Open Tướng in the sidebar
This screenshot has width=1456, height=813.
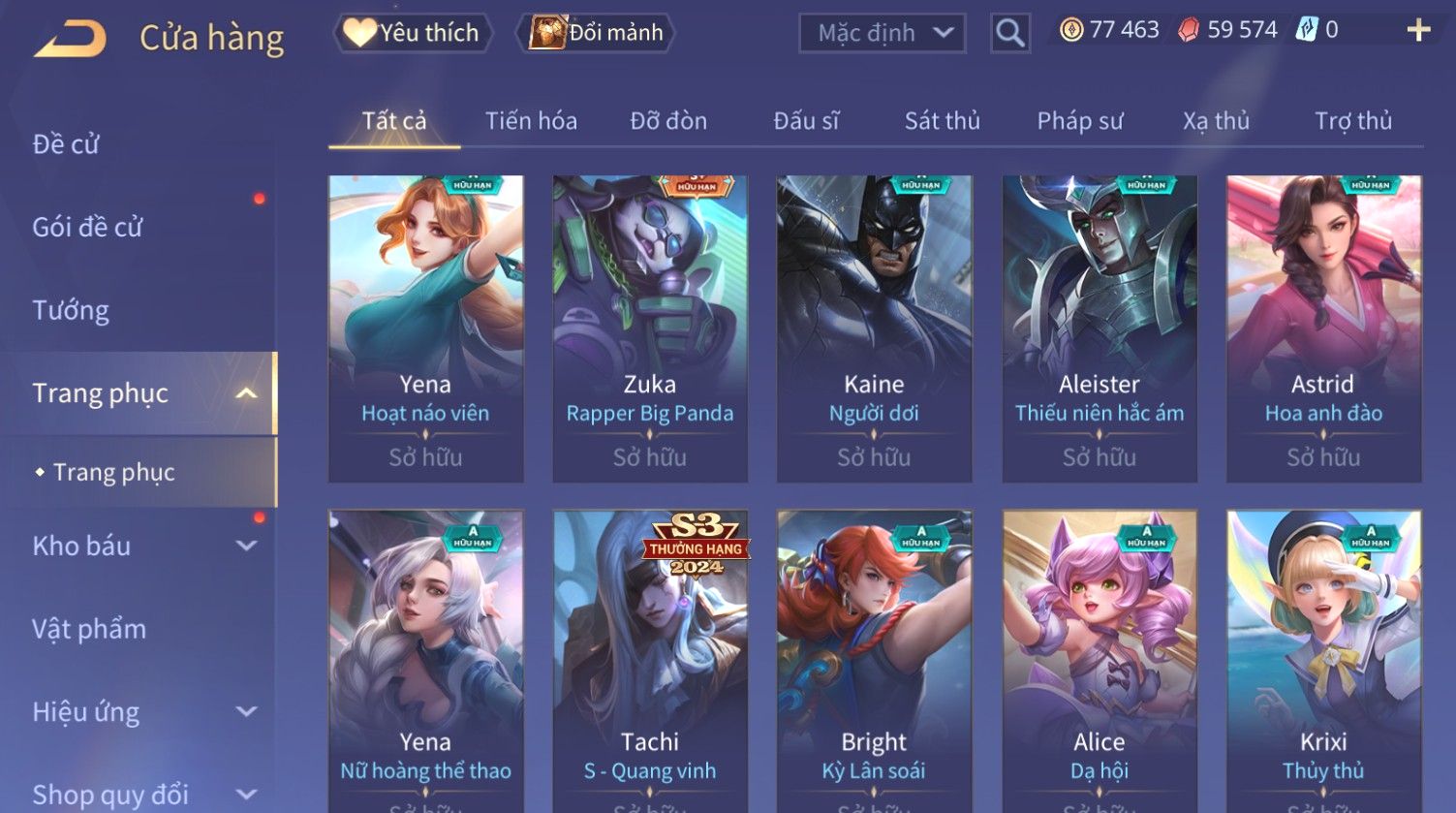pos(71,310)
